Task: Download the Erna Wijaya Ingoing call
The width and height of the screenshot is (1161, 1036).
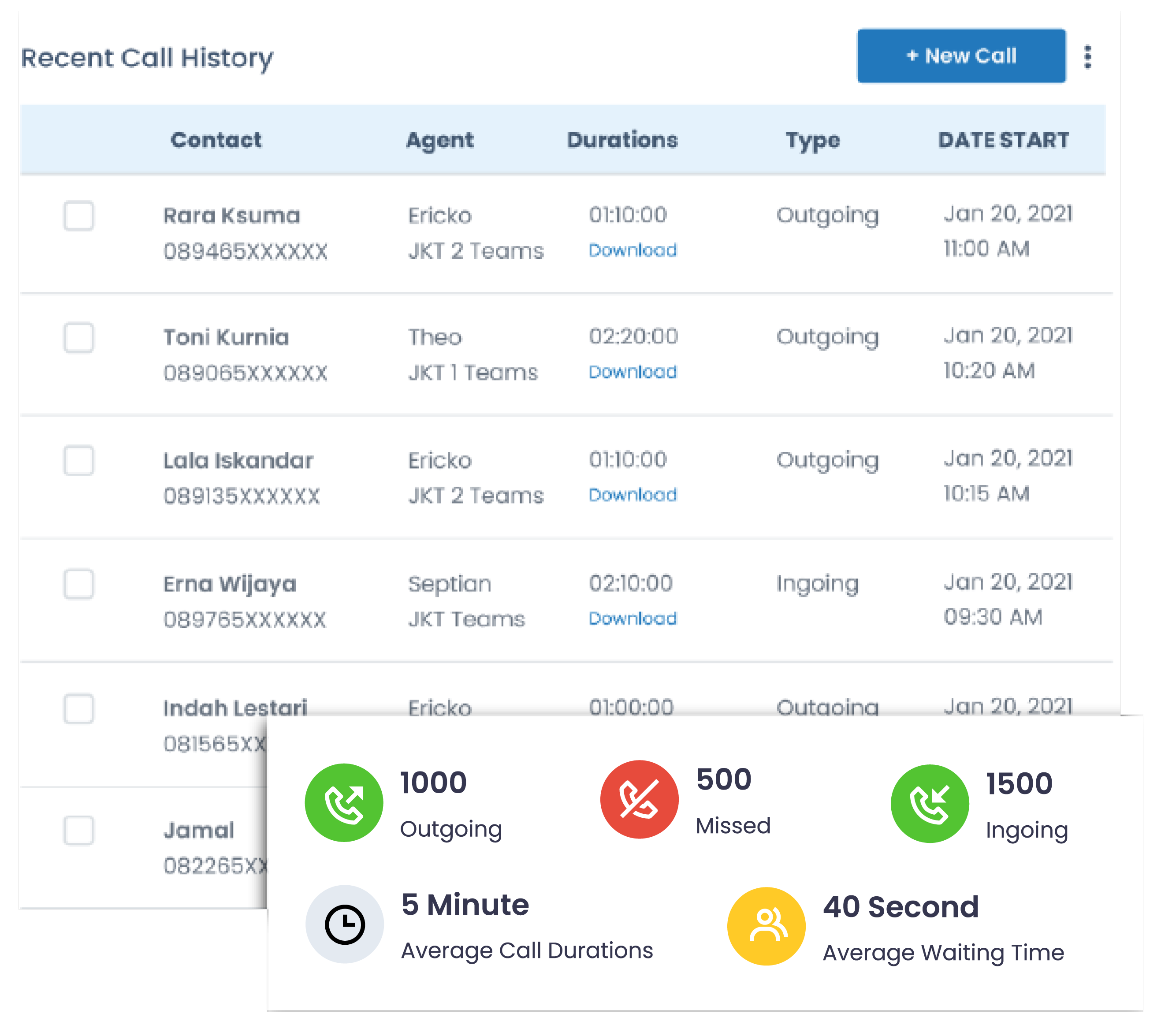Action: click(x=632, y=619)
